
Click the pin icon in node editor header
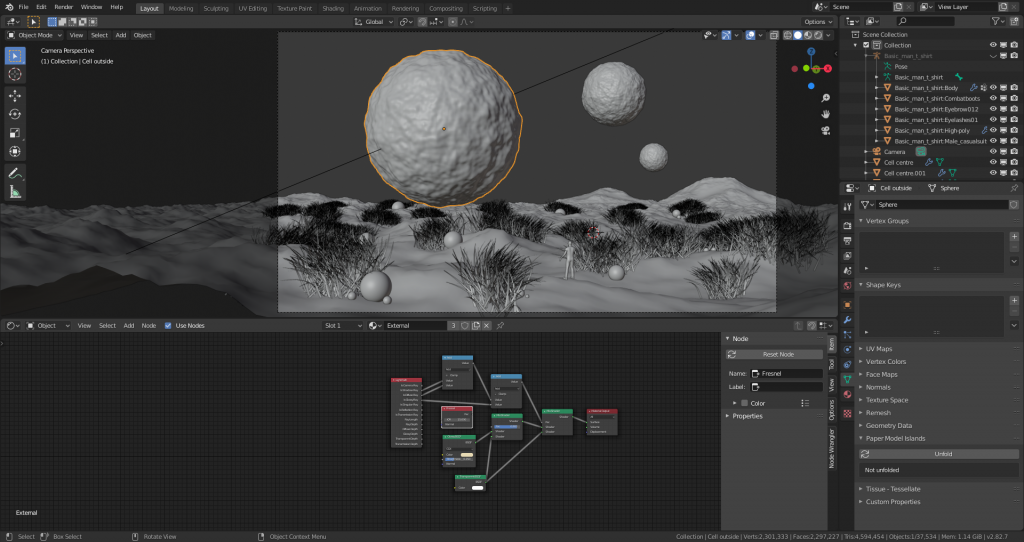click(x=501, y=325)
